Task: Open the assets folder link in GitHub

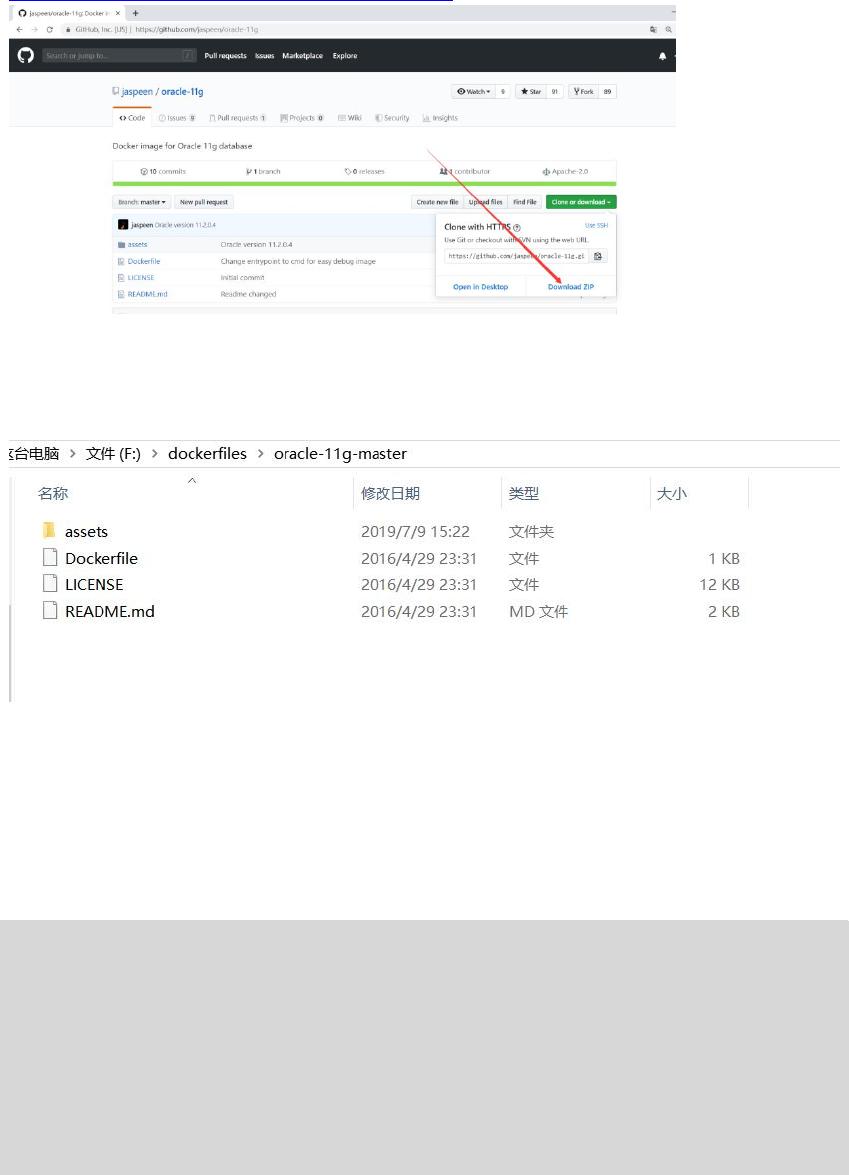Action: point(137,245)
